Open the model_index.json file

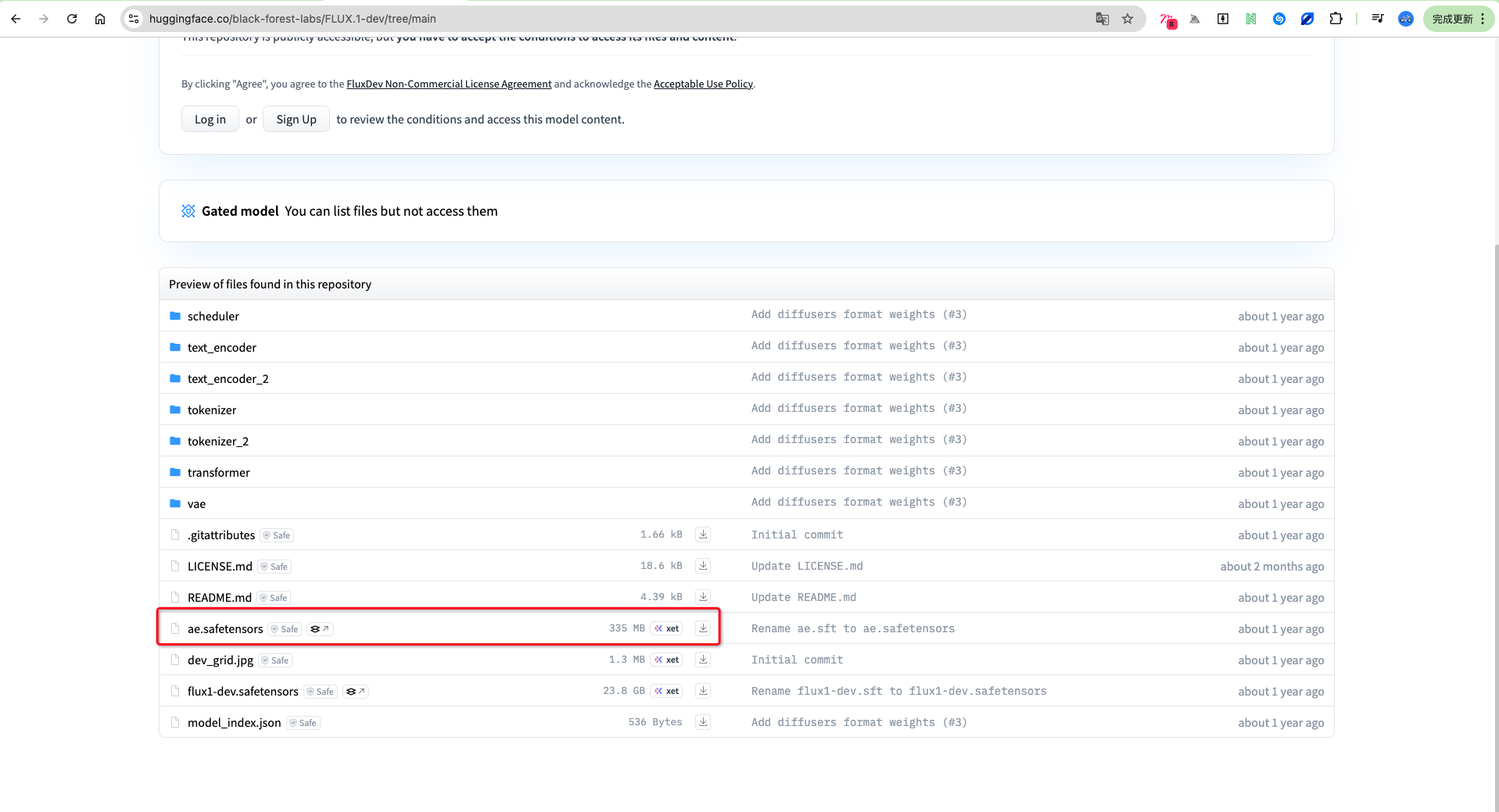tap(235, 722)
